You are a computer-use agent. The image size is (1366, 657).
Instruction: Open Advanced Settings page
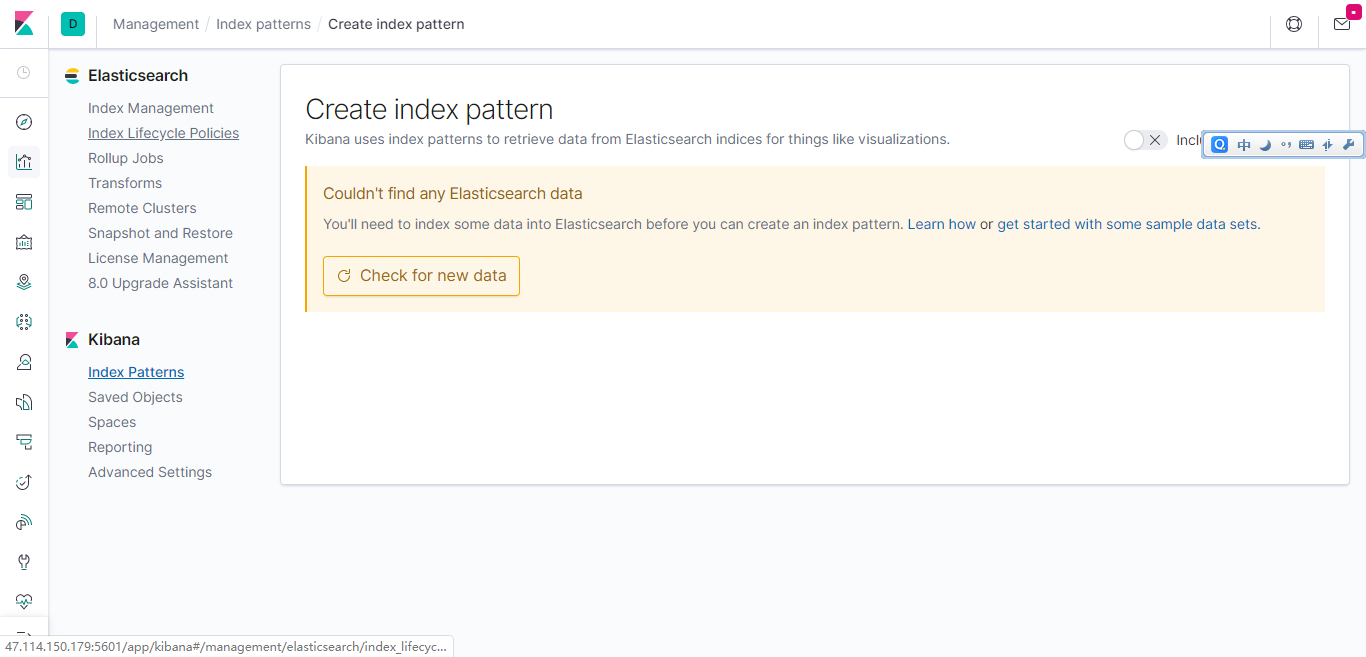150,472
